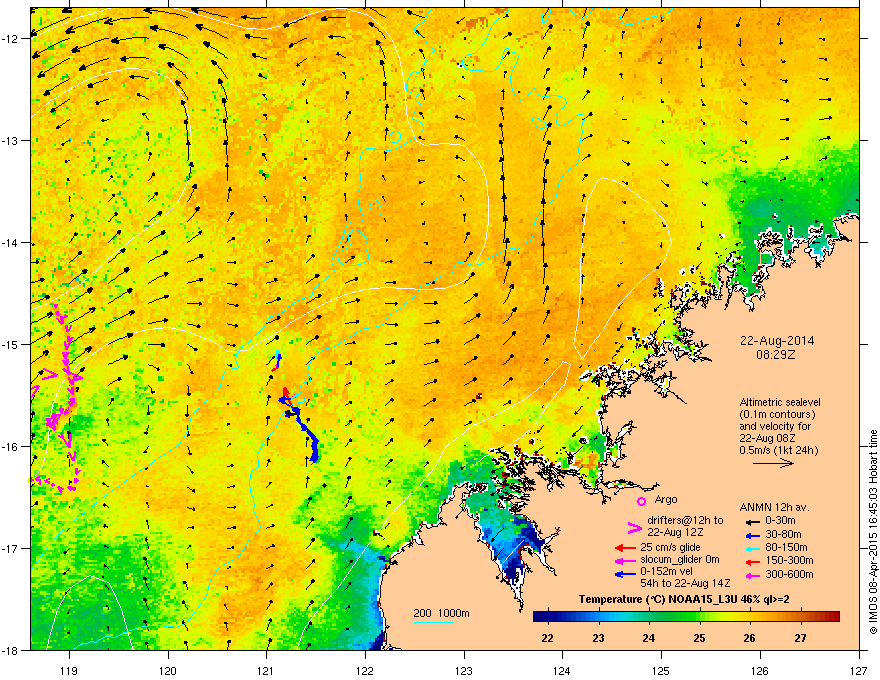Click the '200 1000m' isobath label text

tap(442, 613)
